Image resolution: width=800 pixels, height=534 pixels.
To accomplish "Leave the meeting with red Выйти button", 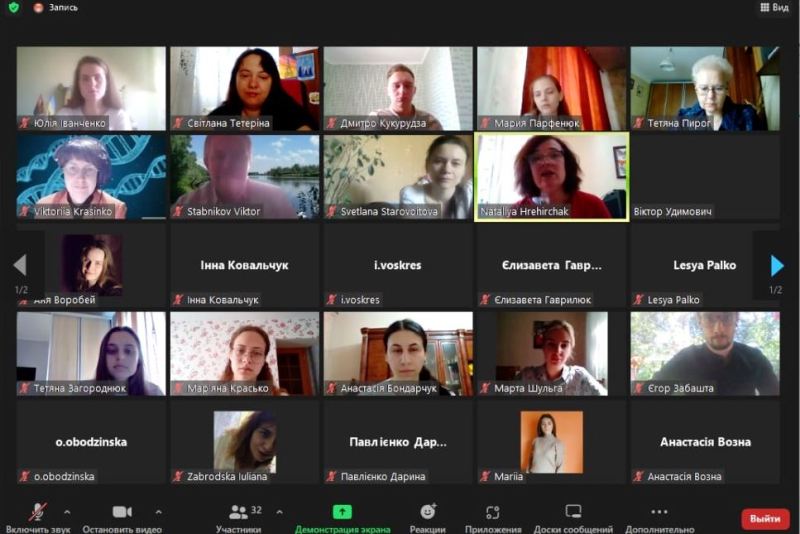I will pyautogui.click(x=765, y=519).
